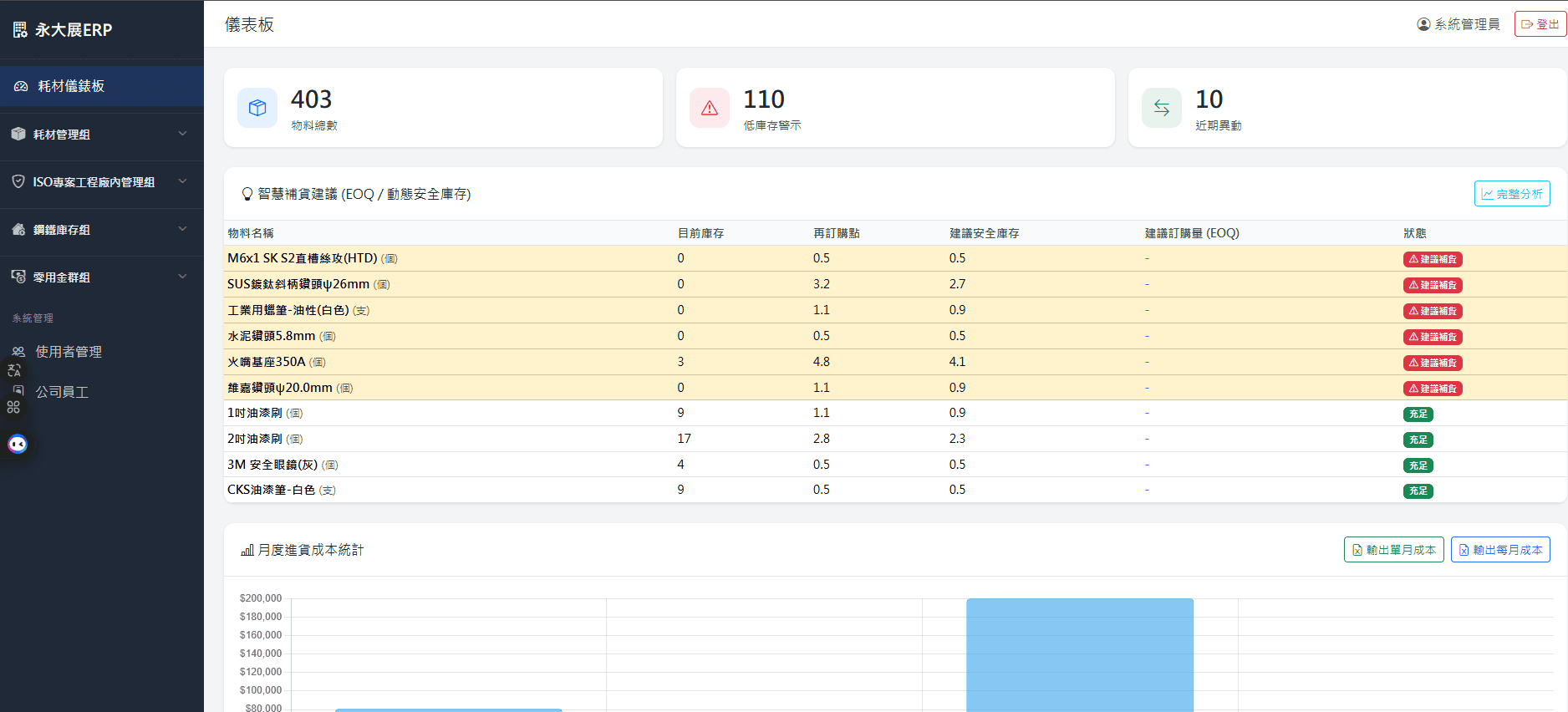Click the 建議安全庫存 column header
This screenshot has width=1568, height=712.
pyautogui.click(x=985, y=233)
